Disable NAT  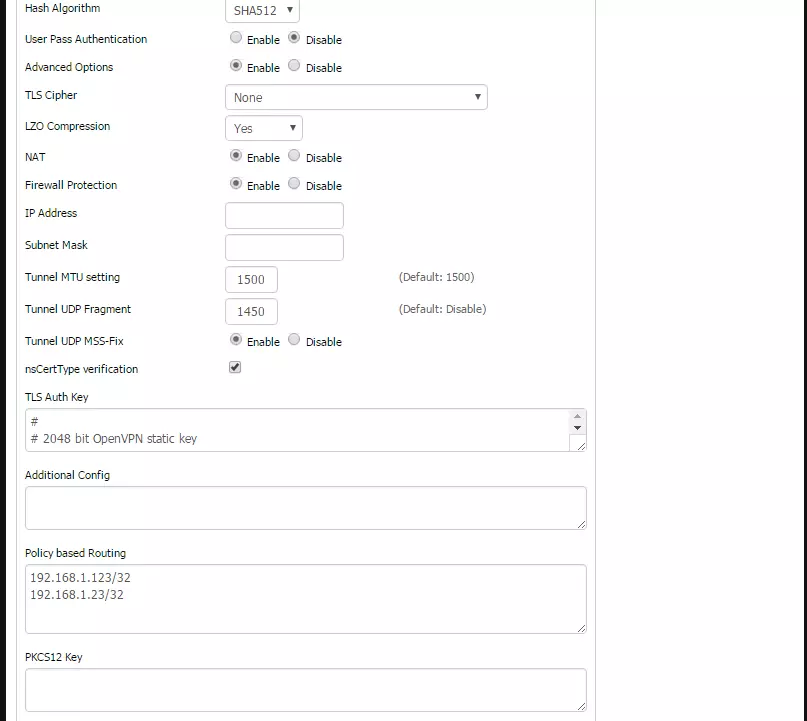294,157
